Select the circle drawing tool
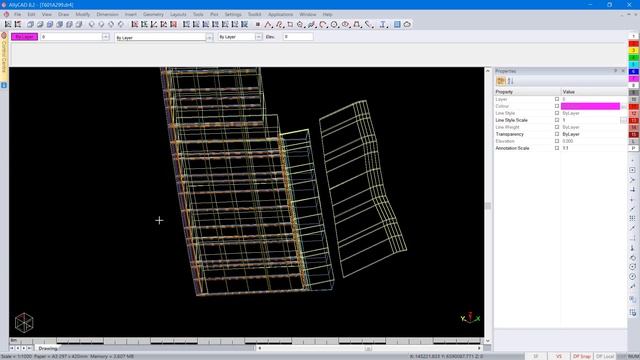Screen dimensions: 640x360 point(334,24)
